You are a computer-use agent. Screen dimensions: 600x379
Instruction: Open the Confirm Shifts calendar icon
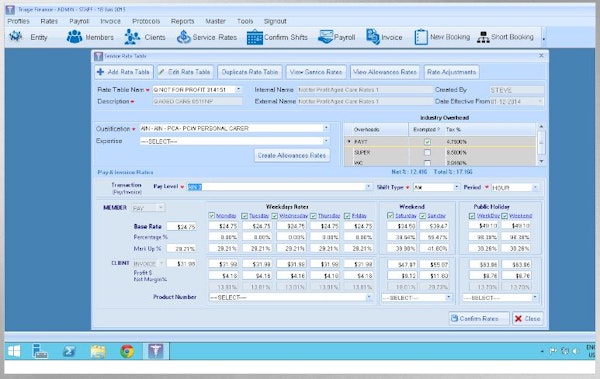click(x=254, y=37)
